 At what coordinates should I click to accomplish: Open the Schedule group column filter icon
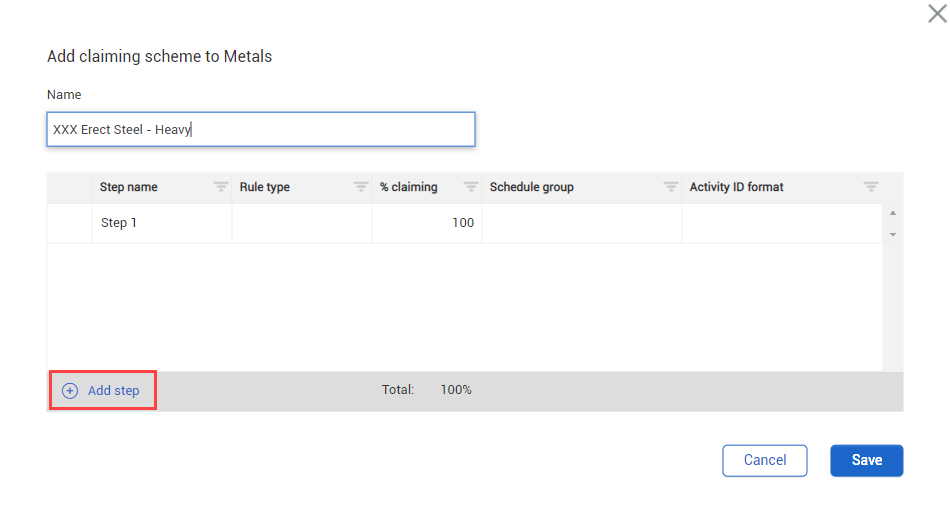[671, 187]
